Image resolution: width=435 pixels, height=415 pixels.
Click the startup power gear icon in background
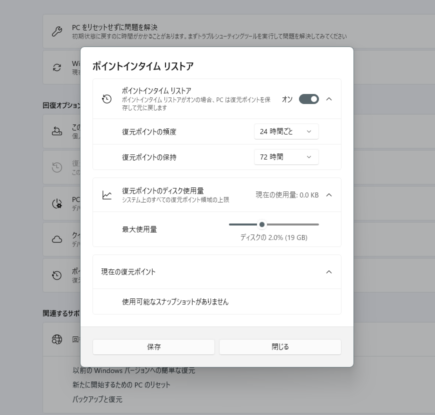point(57,203)
